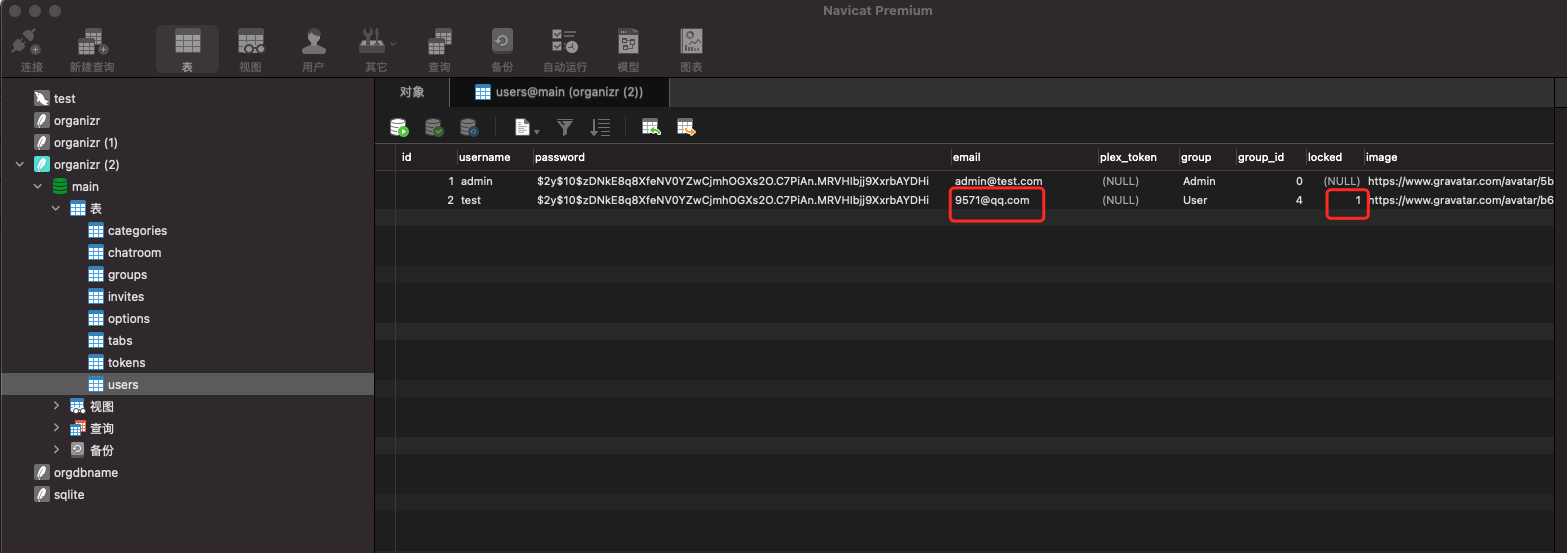
Task: Collapse the organizr (2) connection chevron
Action: point(19,165)
